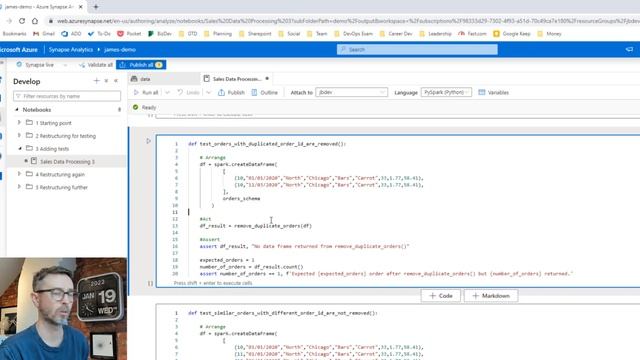The image size is (640, 360).
Task: Add a new Develop resource with plus icon
Action: click(96, 81)
